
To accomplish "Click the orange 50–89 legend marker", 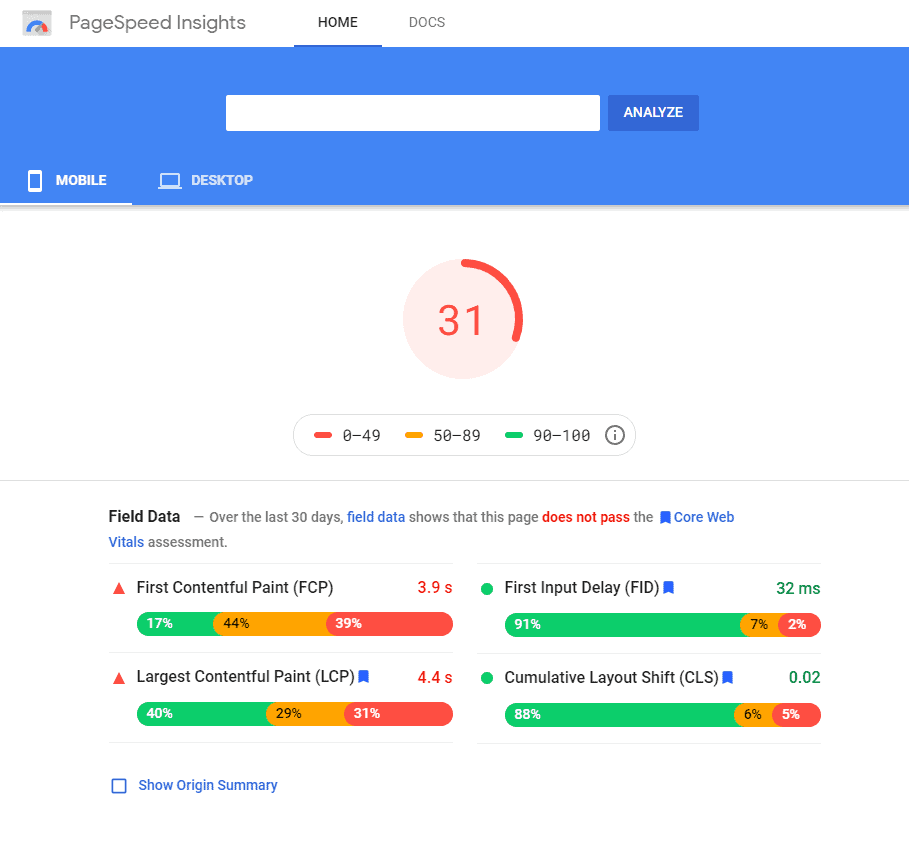I will [414, 435].
